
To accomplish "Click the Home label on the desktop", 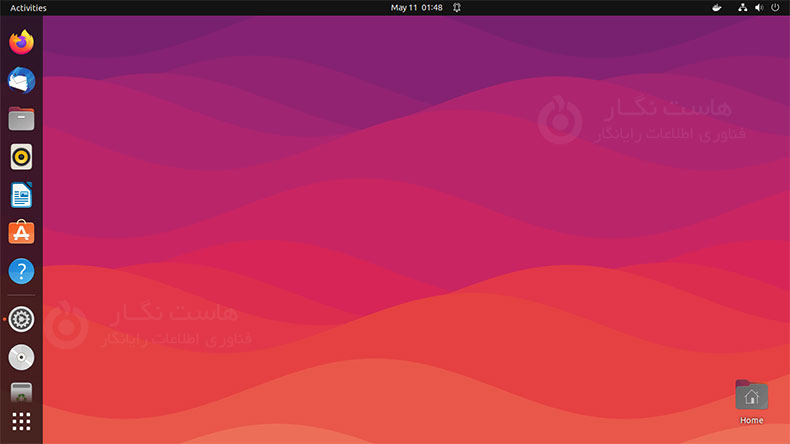I will pos(751,421).
